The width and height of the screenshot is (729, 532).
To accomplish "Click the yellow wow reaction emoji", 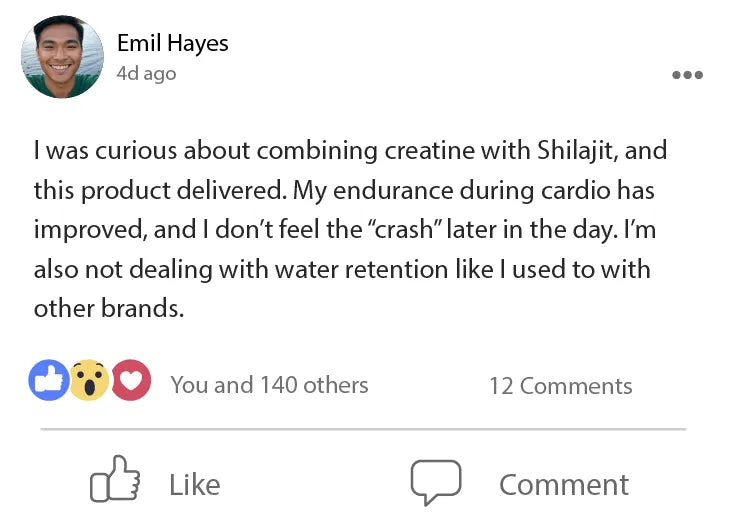I will (x=89, y=381).
